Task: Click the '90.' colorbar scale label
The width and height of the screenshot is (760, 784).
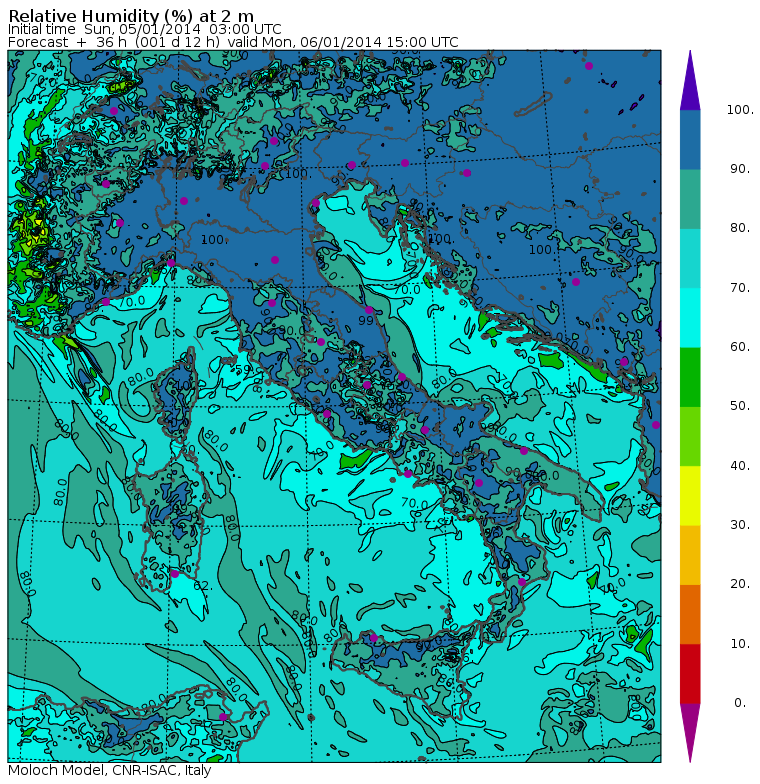Action: click(x=740, y=169)
